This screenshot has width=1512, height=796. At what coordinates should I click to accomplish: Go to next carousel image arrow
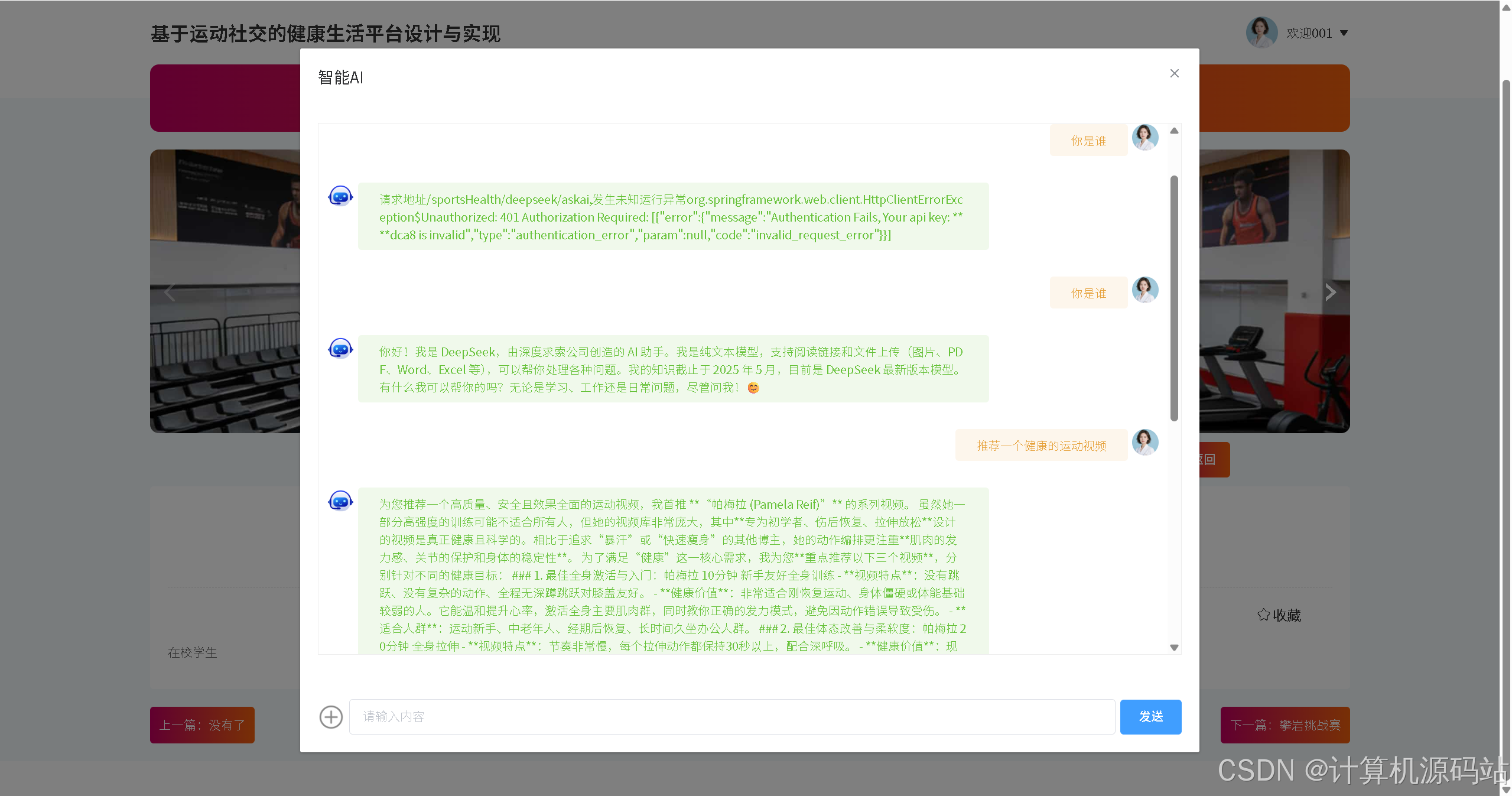pyautogui.click(x=1330, y=292)
